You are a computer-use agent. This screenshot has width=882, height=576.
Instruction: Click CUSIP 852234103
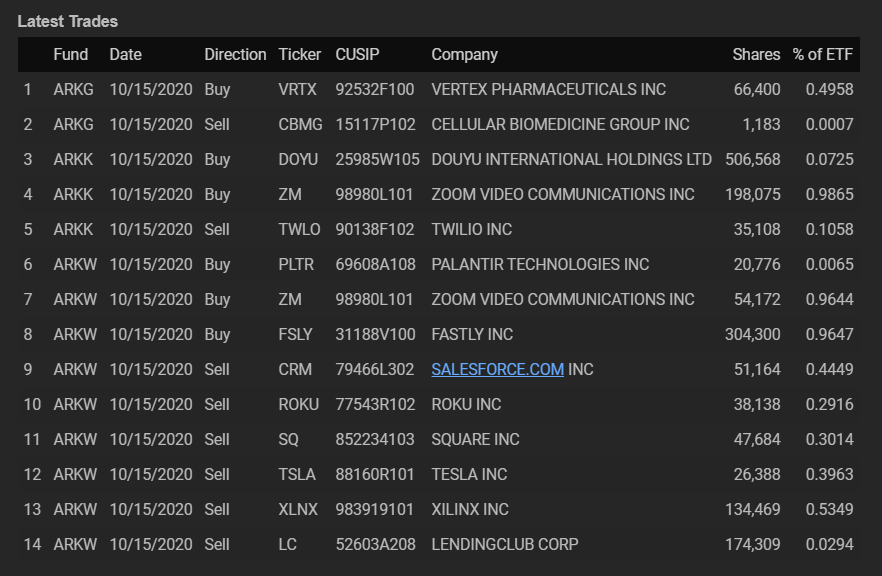click(375, 439)
